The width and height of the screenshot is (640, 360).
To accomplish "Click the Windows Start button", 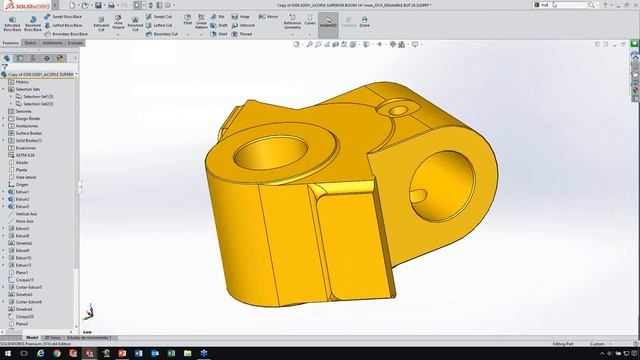I will [x=7, y=353].
